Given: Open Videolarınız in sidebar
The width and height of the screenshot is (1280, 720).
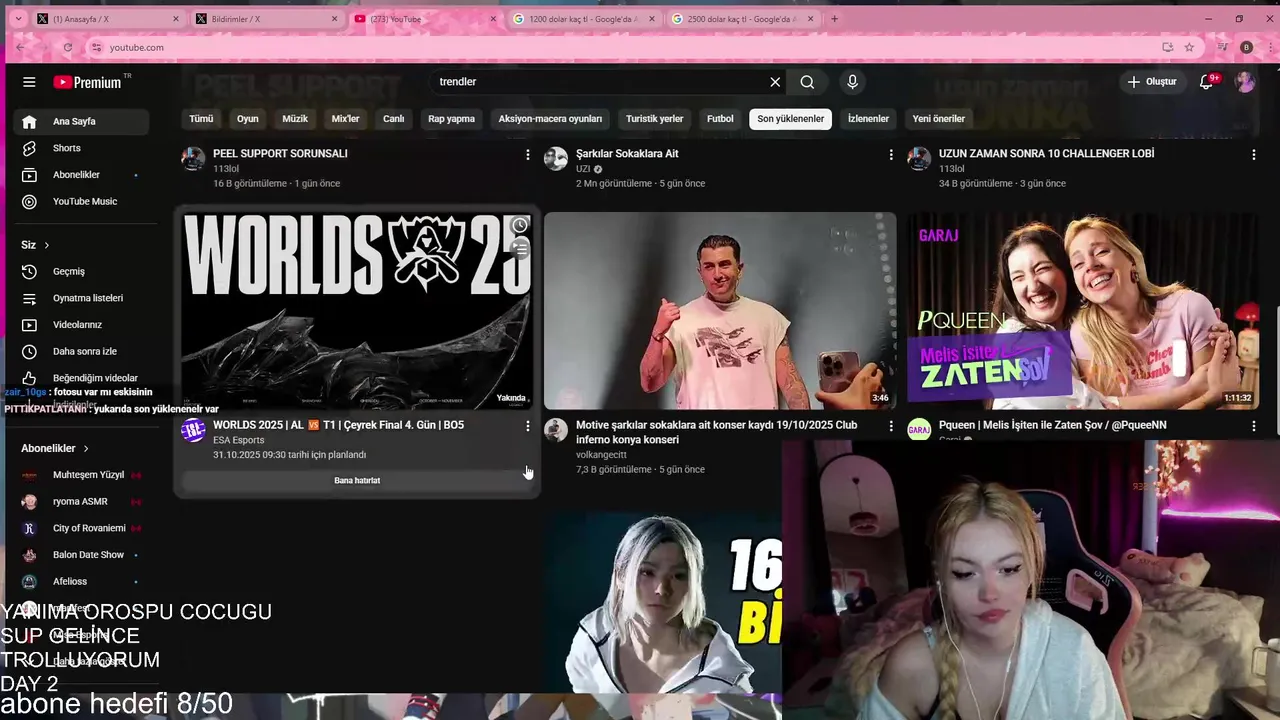Looking at the screenshot, I should [81, 325].
